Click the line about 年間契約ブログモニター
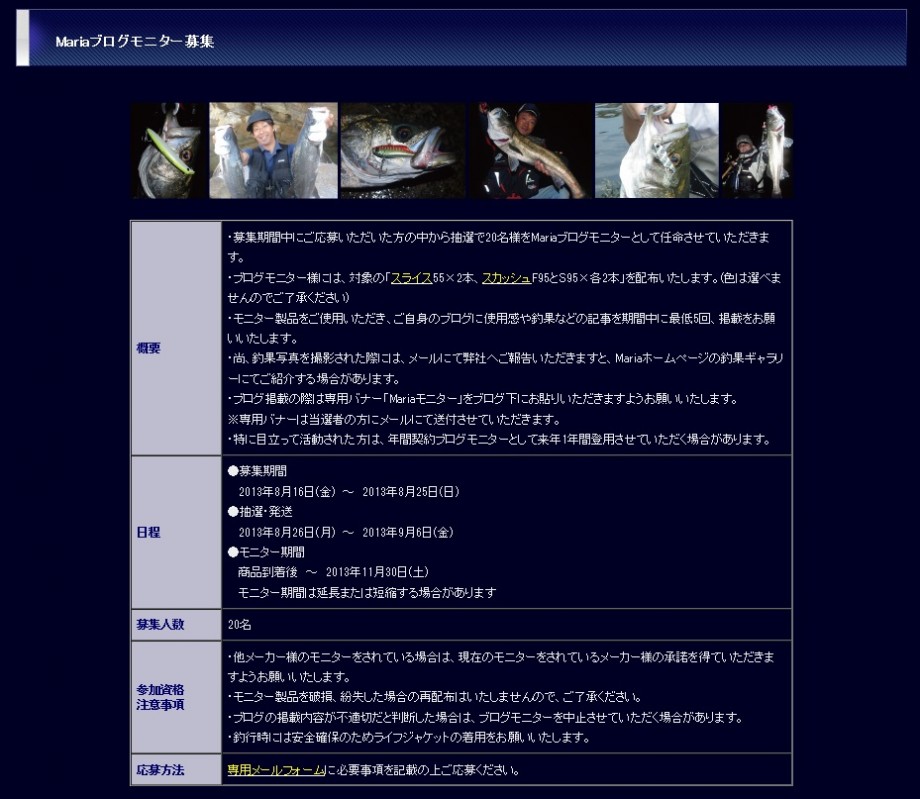Screen dimensions: 920x799 (x=500, y=439)
